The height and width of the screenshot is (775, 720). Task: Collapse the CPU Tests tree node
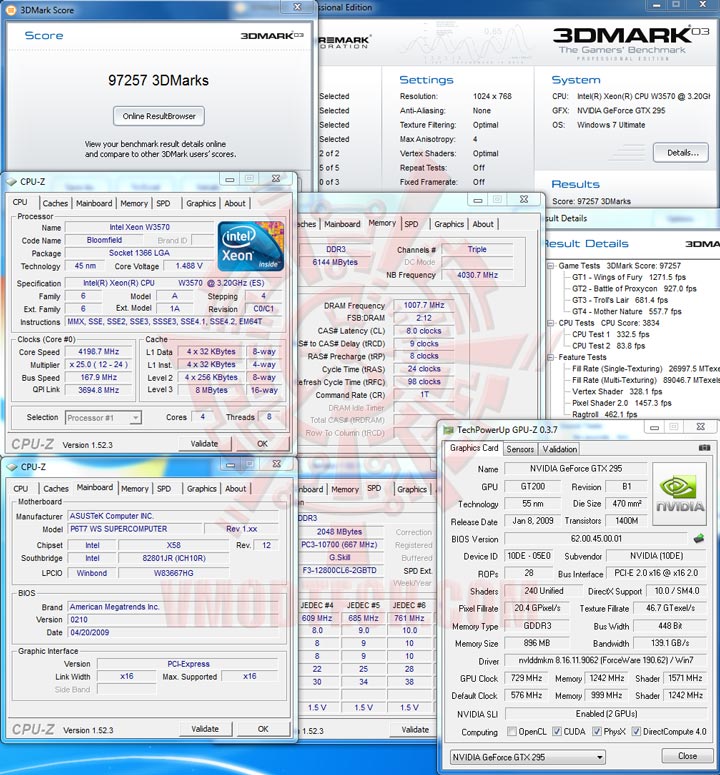point(551,323)
